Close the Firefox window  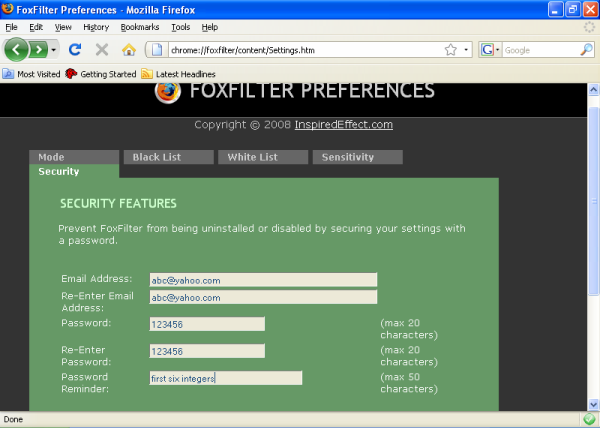(x=590, y=9)
